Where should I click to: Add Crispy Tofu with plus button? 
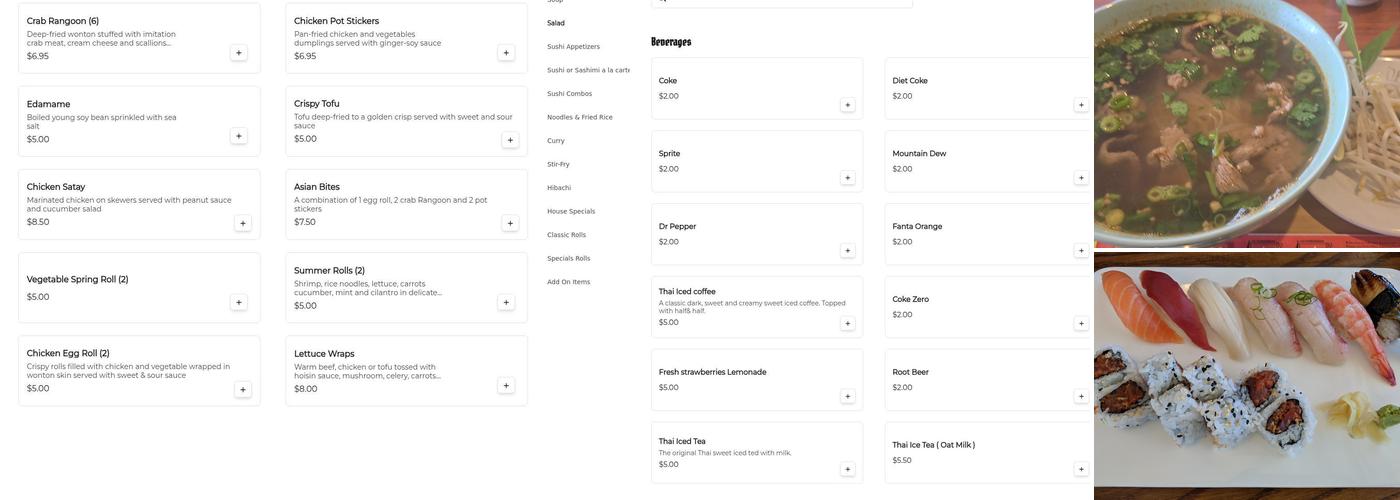point(510,140)
